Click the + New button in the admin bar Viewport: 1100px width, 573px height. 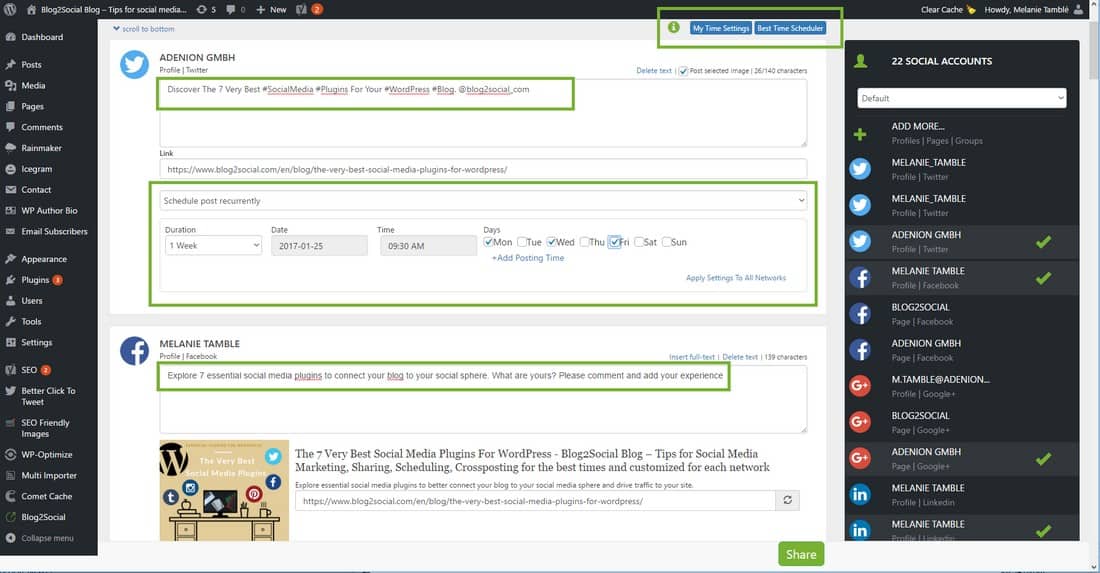pyautogui.click(x=271, y=9)
